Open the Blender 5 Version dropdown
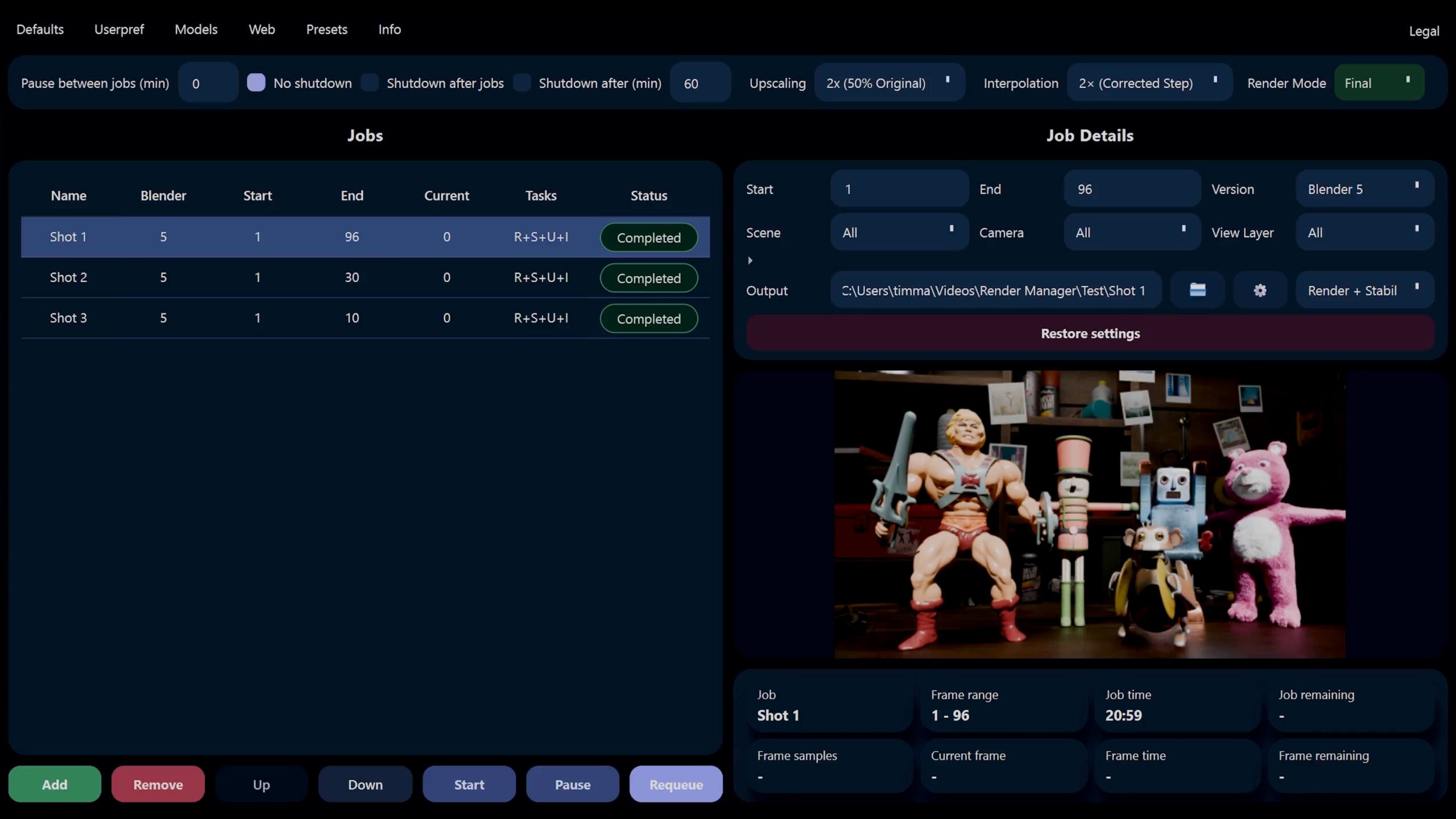Viewport: 1456px width, 819px height. [1364, 189]
